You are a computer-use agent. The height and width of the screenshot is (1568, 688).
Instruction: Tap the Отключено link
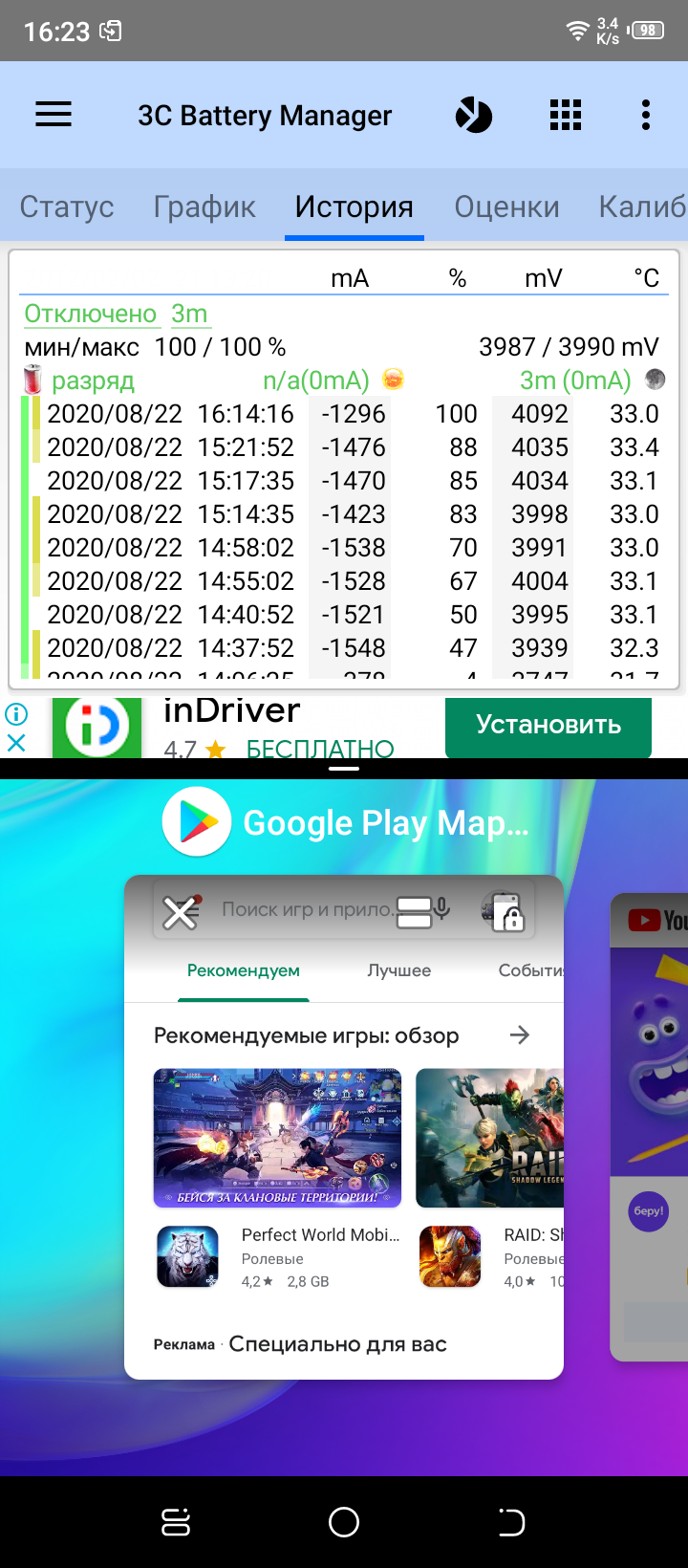coord(91,314)
